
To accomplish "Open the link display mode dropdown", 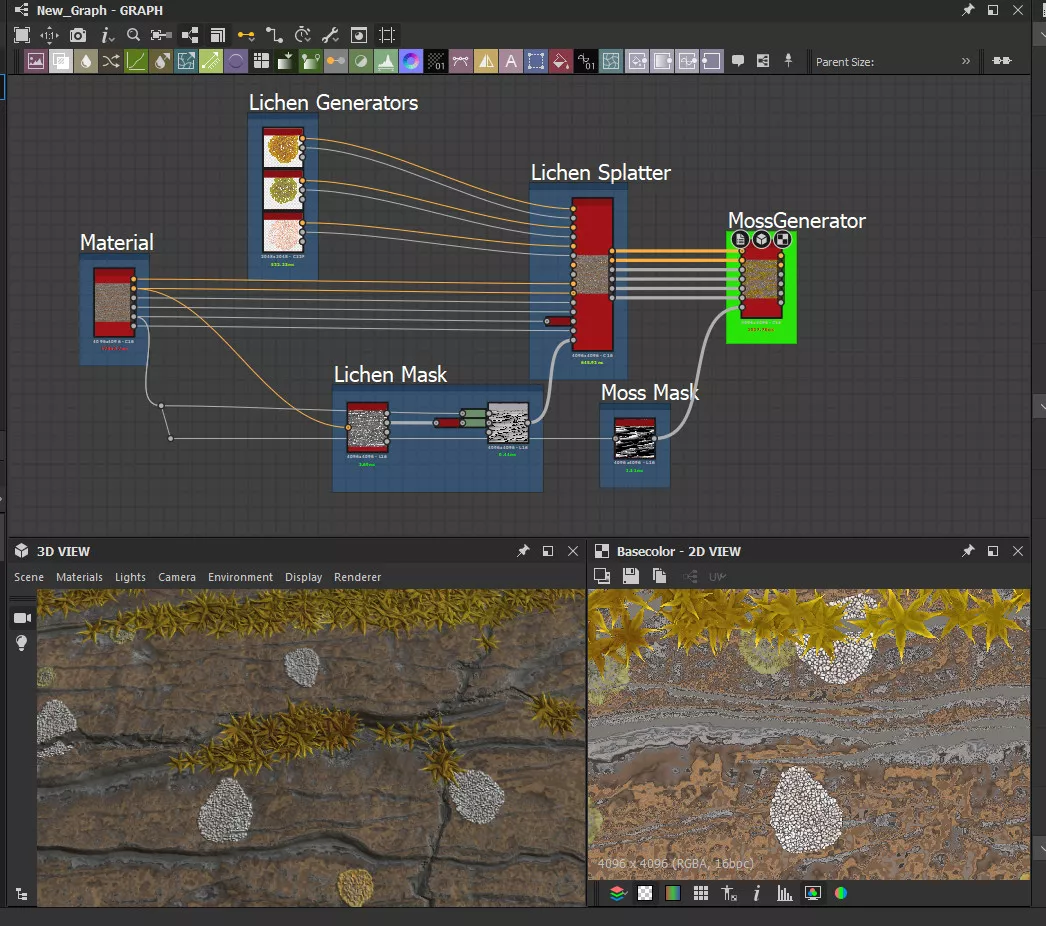I will (x=246, y=35).
